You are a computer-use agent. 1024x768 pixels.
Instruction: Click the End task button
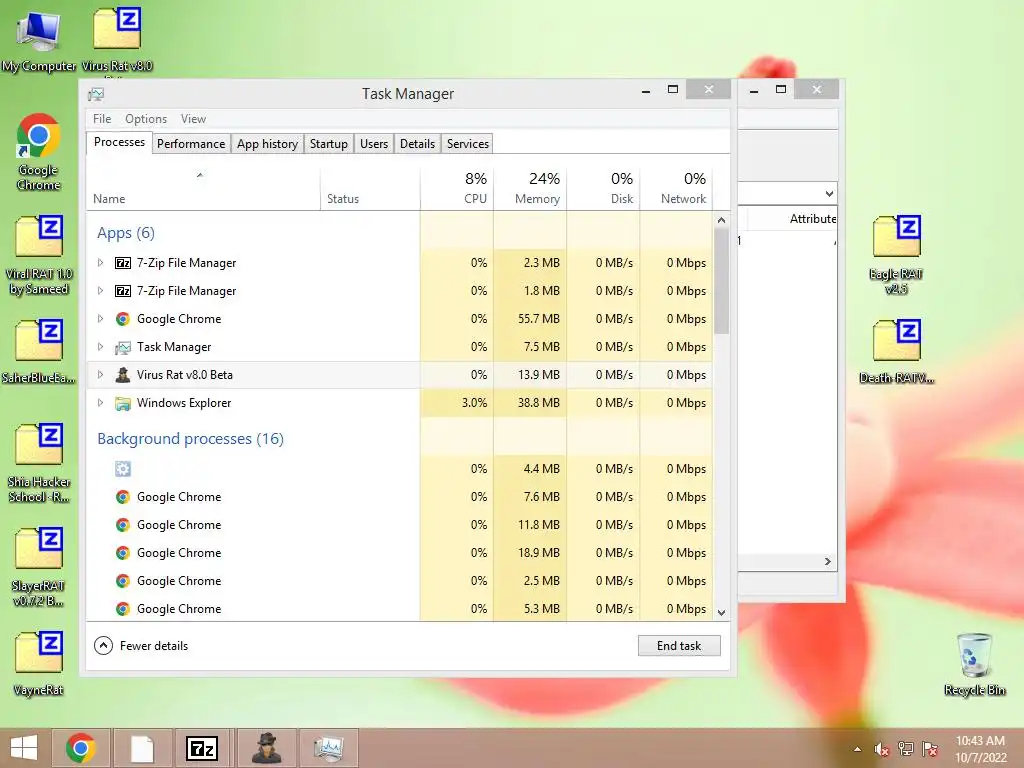point(679,646)
